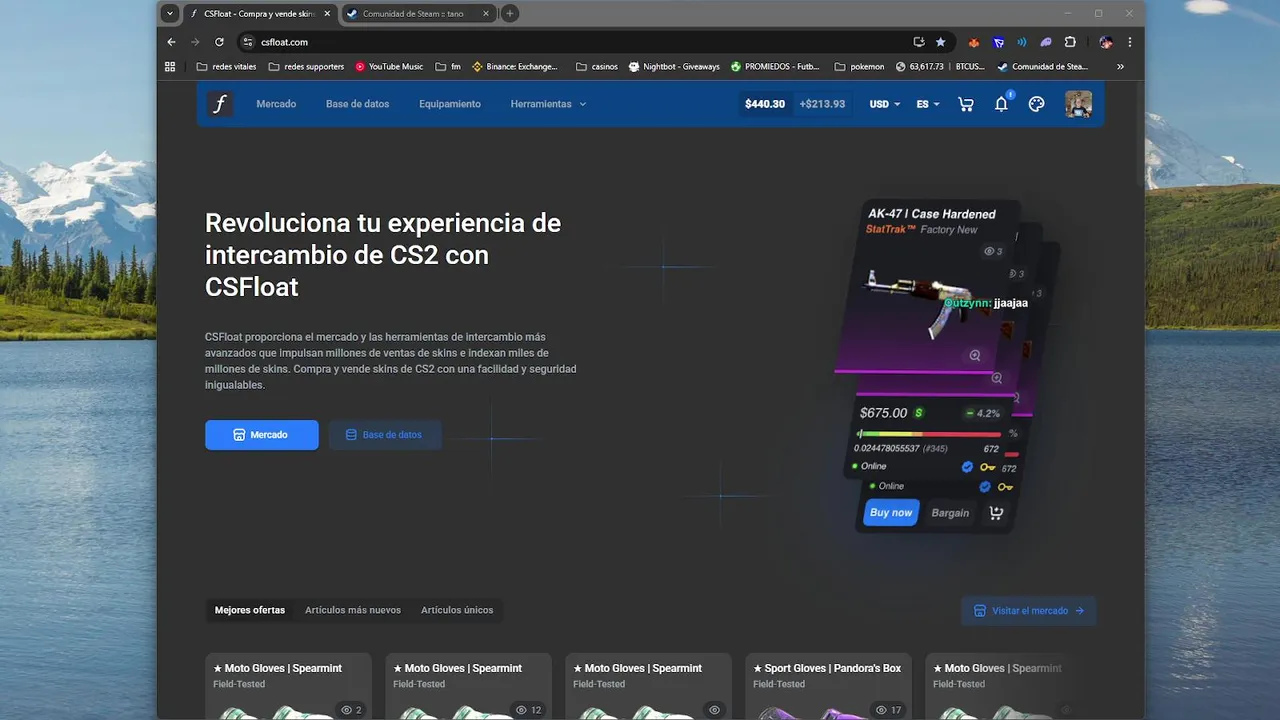The height and width of the screenshot is (720, 1280).
Task: Open the user profile avatar
Action: click(x=1078, y=104)
